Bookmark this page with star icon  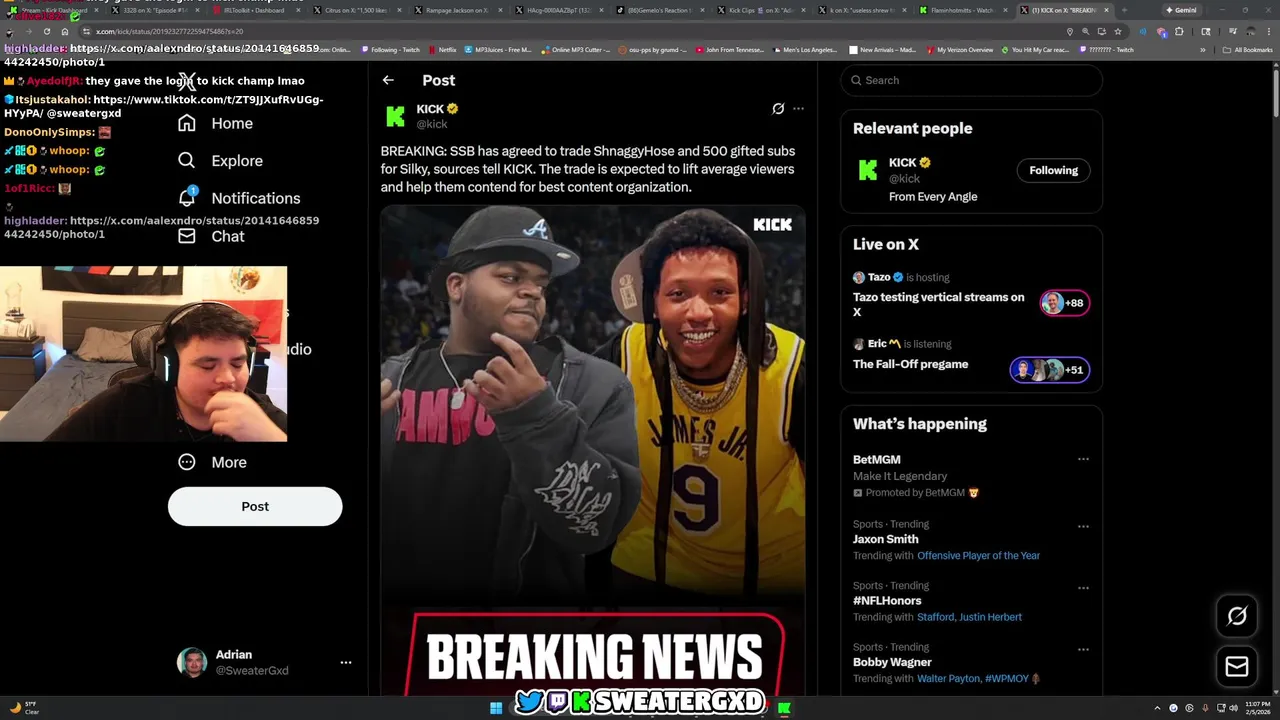pos(1117,31)
